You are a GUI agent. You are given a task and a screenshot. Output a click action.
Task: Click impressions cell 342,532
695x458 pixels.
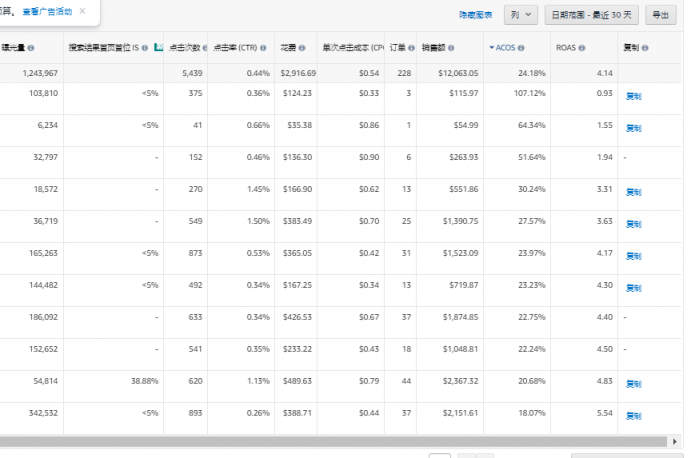(43, 413)
